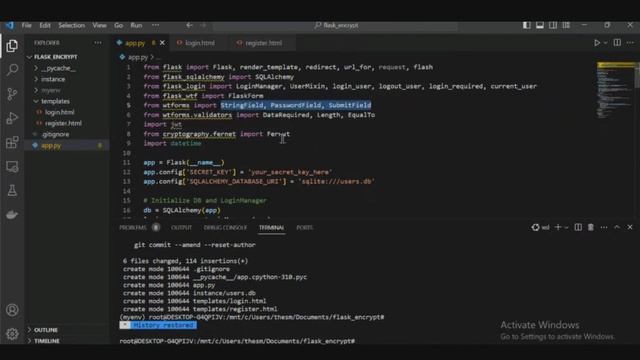The image size is (640, 360).
Task: Add a new terminal with plus icon
Action: 558,227
